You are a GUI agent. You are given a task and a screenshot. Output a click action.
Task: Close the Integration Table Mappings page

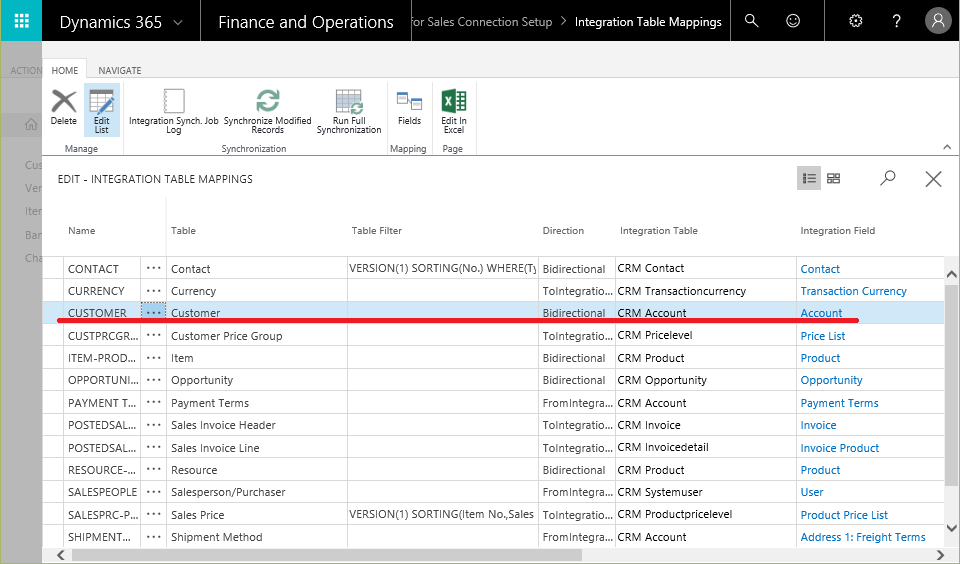[x=933, y=179]
